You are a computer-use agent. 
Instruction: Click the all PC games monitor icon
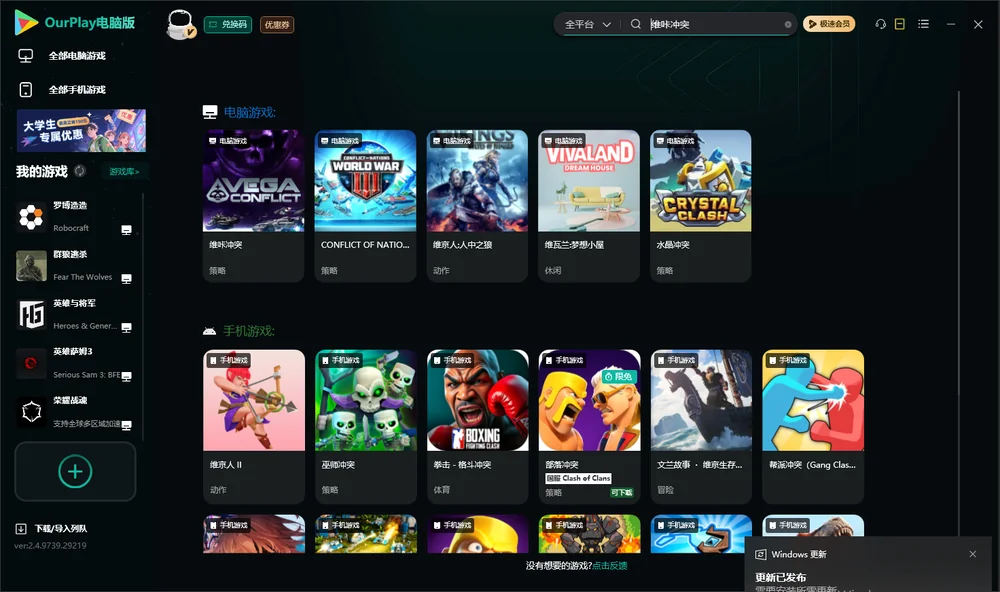[26, 56]
